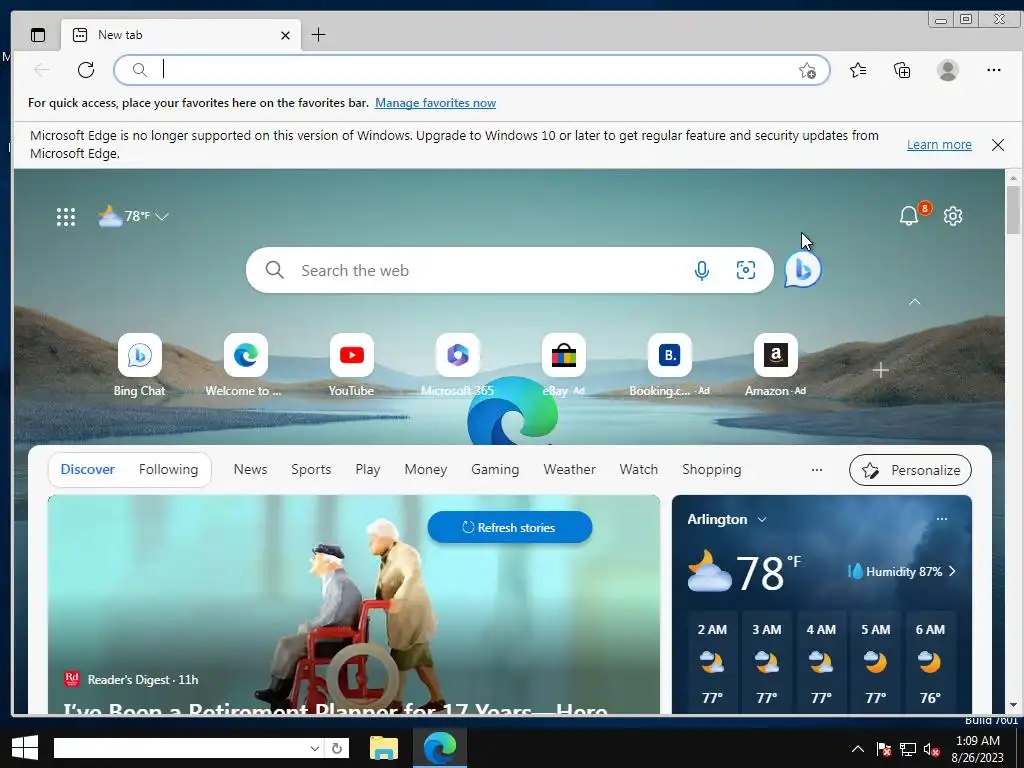Start voice search with microphone icon

pyautogui.click(x=701, y=270)
